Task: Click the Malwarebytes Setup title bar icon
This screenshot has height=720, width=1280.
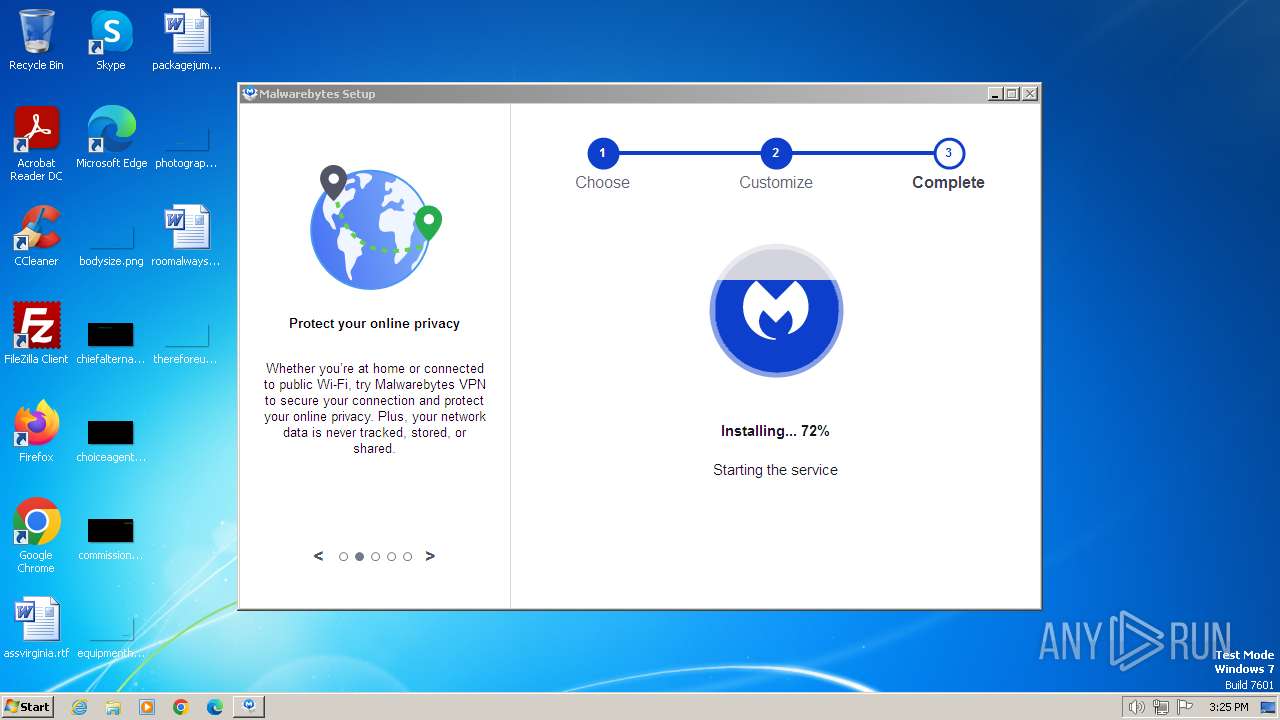Action: [250, 94]
